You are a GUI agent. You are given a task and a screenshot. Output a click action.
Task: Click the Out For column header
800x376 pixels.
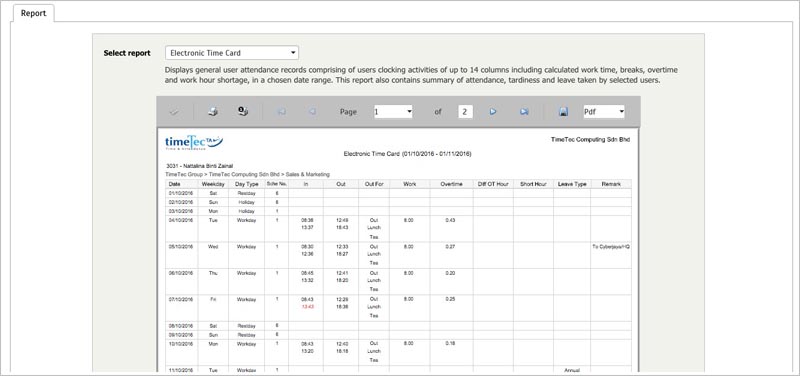tap(373, 184)
